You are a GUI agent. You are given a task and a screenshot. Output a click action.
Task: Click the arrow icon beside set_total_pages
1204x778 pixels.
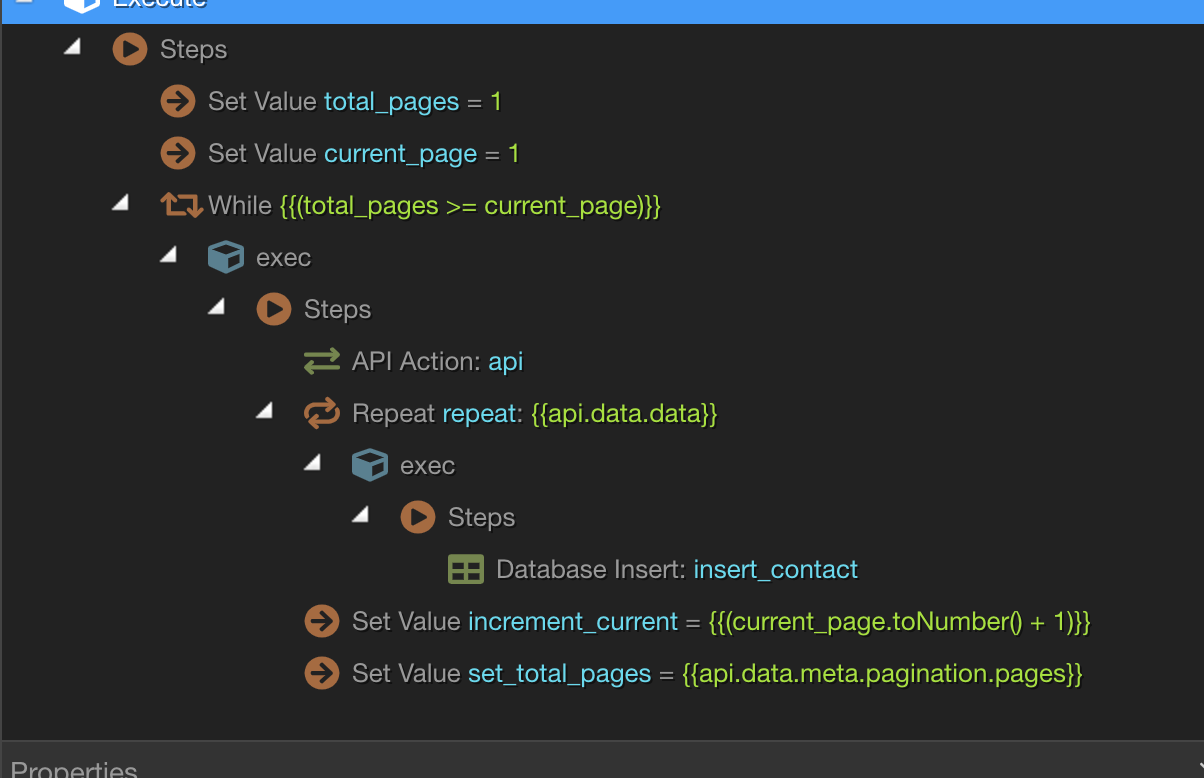coord(322,673)
